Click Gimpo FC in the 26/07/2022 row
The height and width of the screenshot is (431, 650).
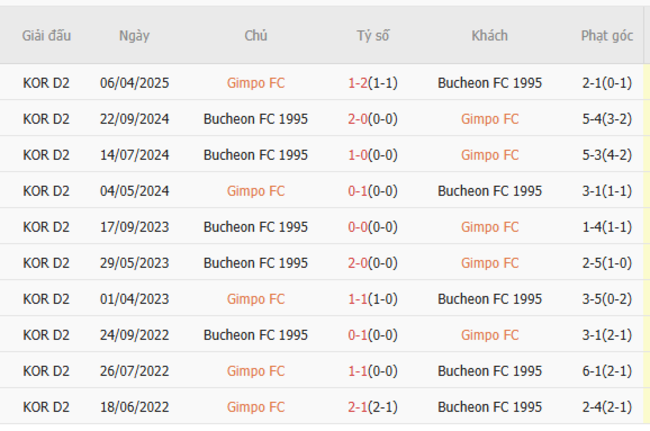point(256,371)
